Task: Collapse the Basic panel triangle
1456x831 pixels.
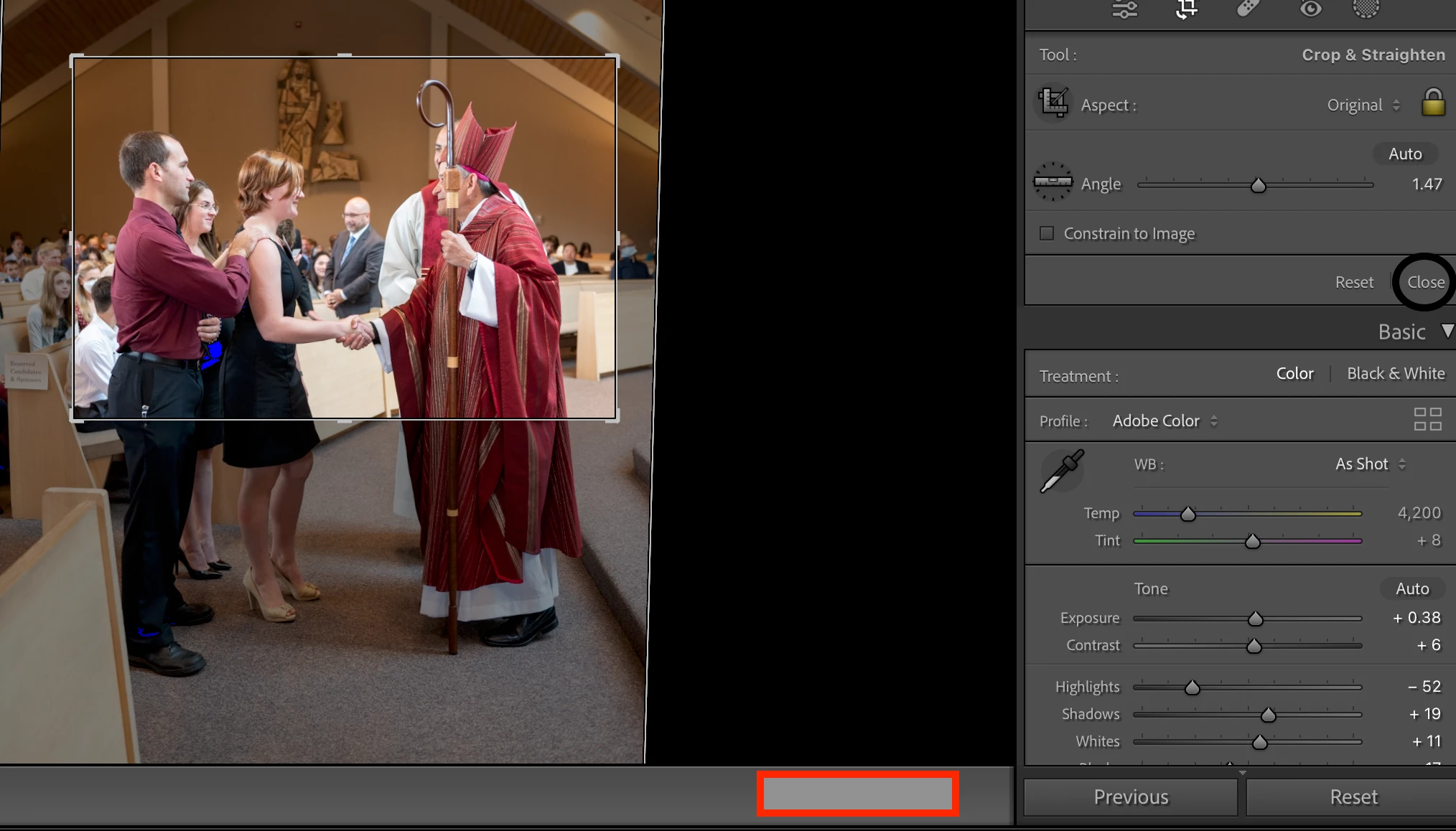Action: click(x=1447, y=331)
